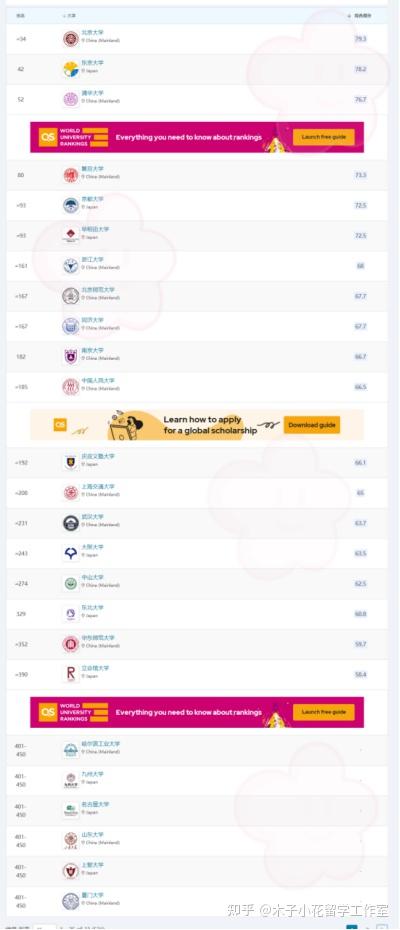Click the 武汉大学 logo icon
Screen dimensions: 400x930
pyautogui.click(x=71, y=523)
